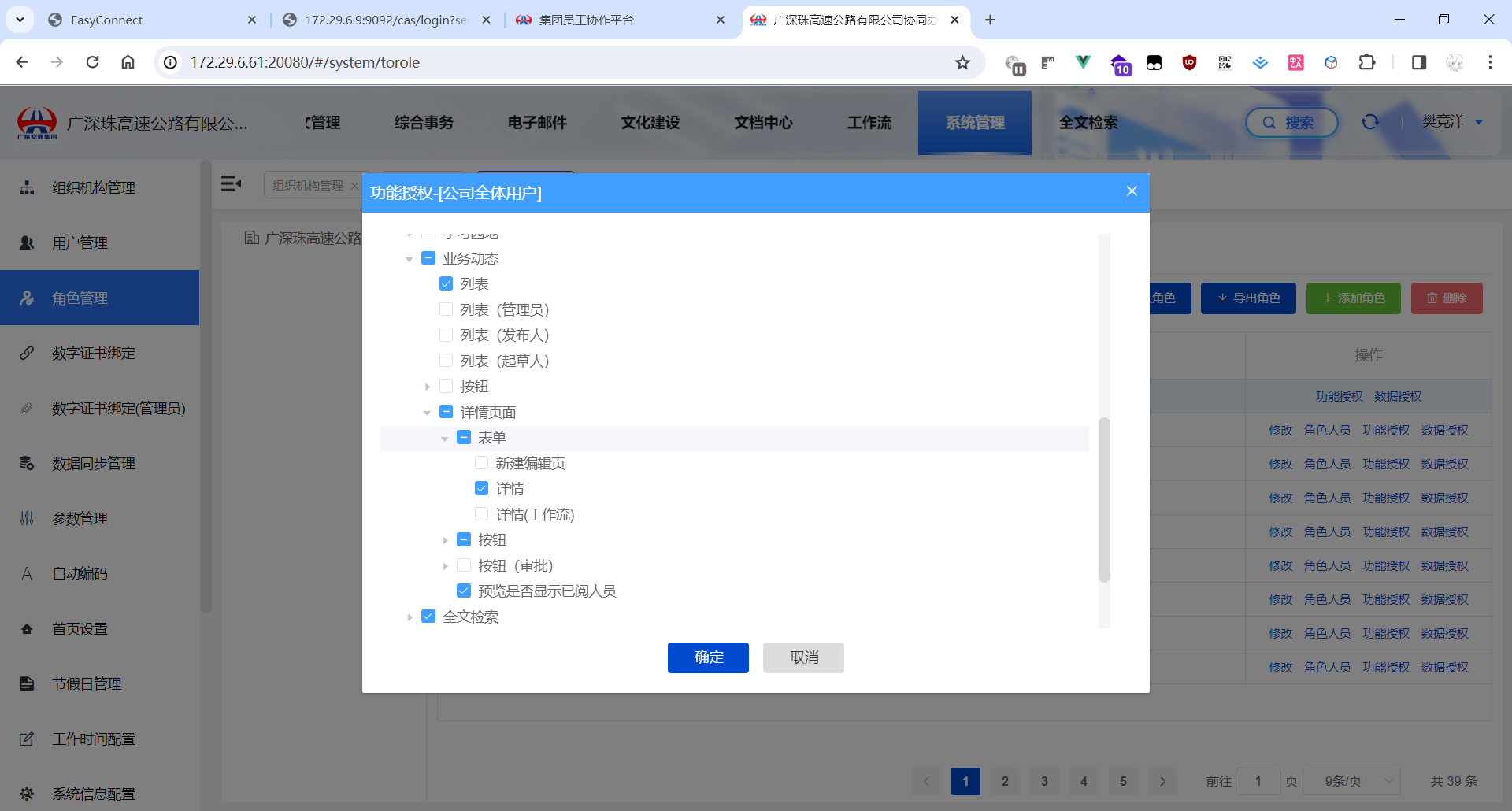Open the 组织机构管理 sidebar icon

click(x=27, y=187)
